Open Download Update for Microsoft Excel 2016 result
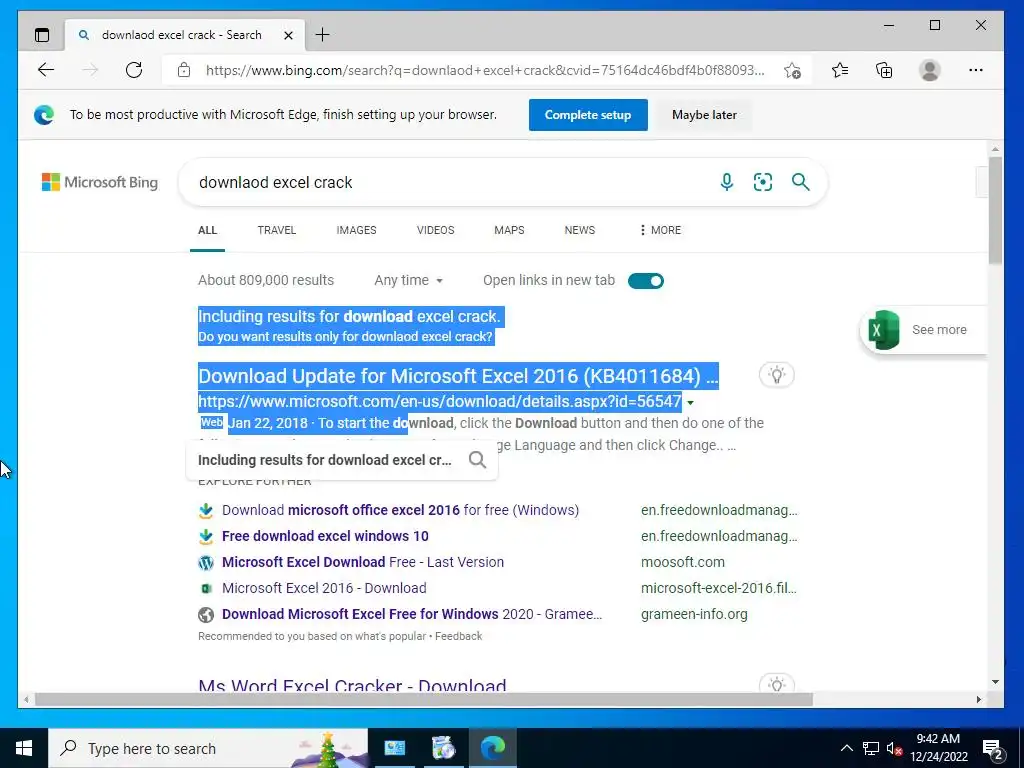This screenshot has width=1024, height=768. coord(458,376)
